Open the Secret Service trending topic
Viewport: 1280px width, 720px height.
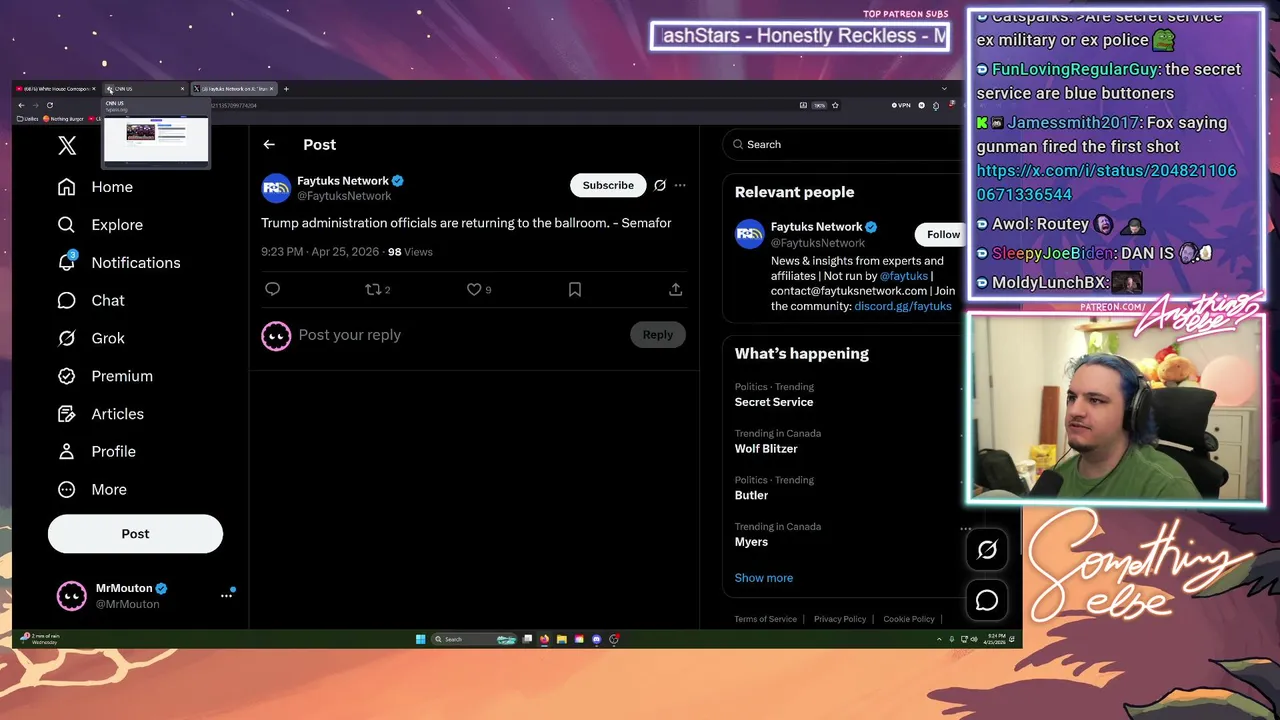click(774, 402)
